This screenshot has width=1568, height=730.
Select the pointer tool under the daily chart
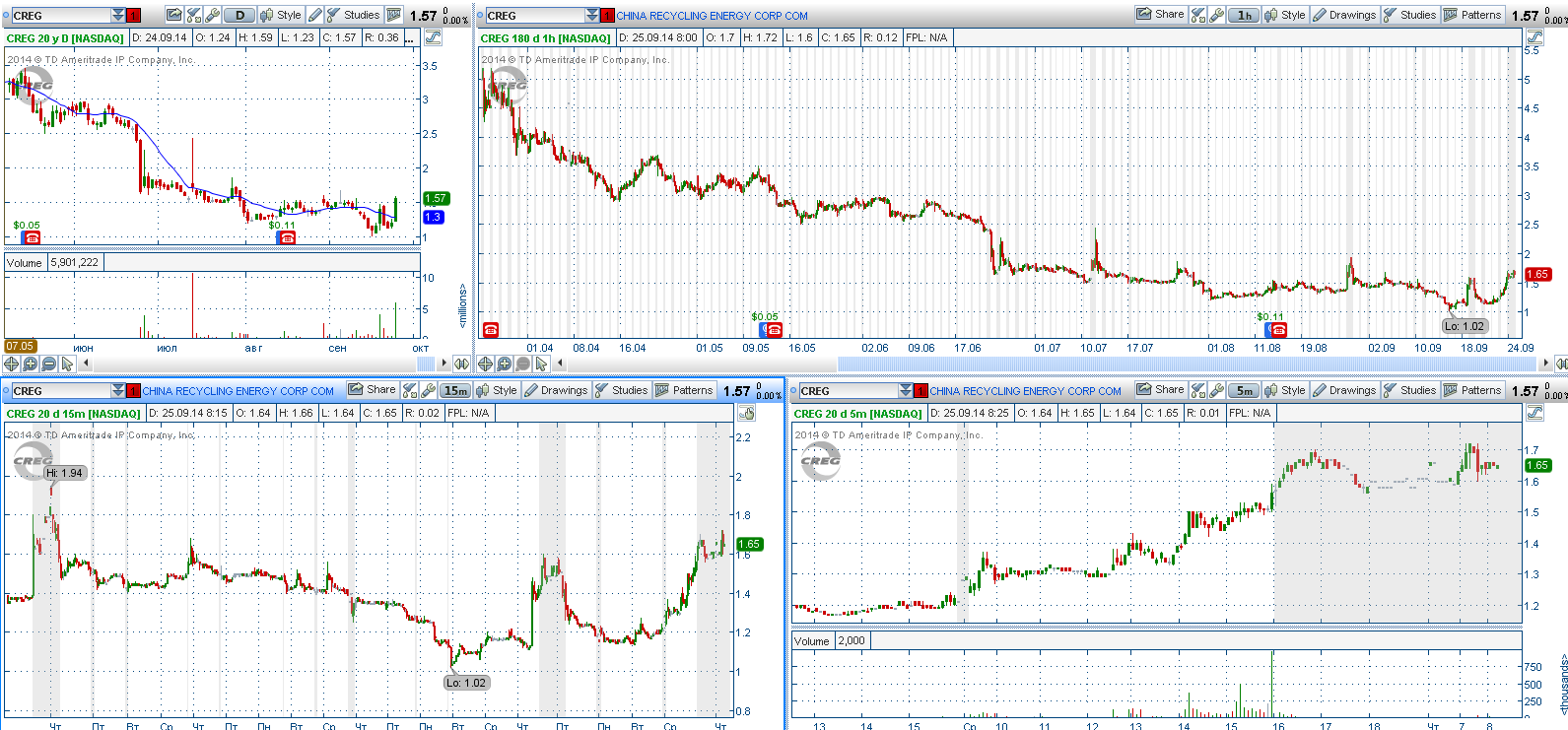coord(67,364)
